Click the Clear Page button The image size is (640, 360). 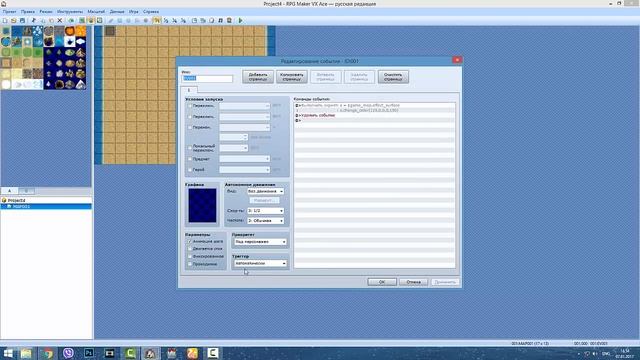393,77
